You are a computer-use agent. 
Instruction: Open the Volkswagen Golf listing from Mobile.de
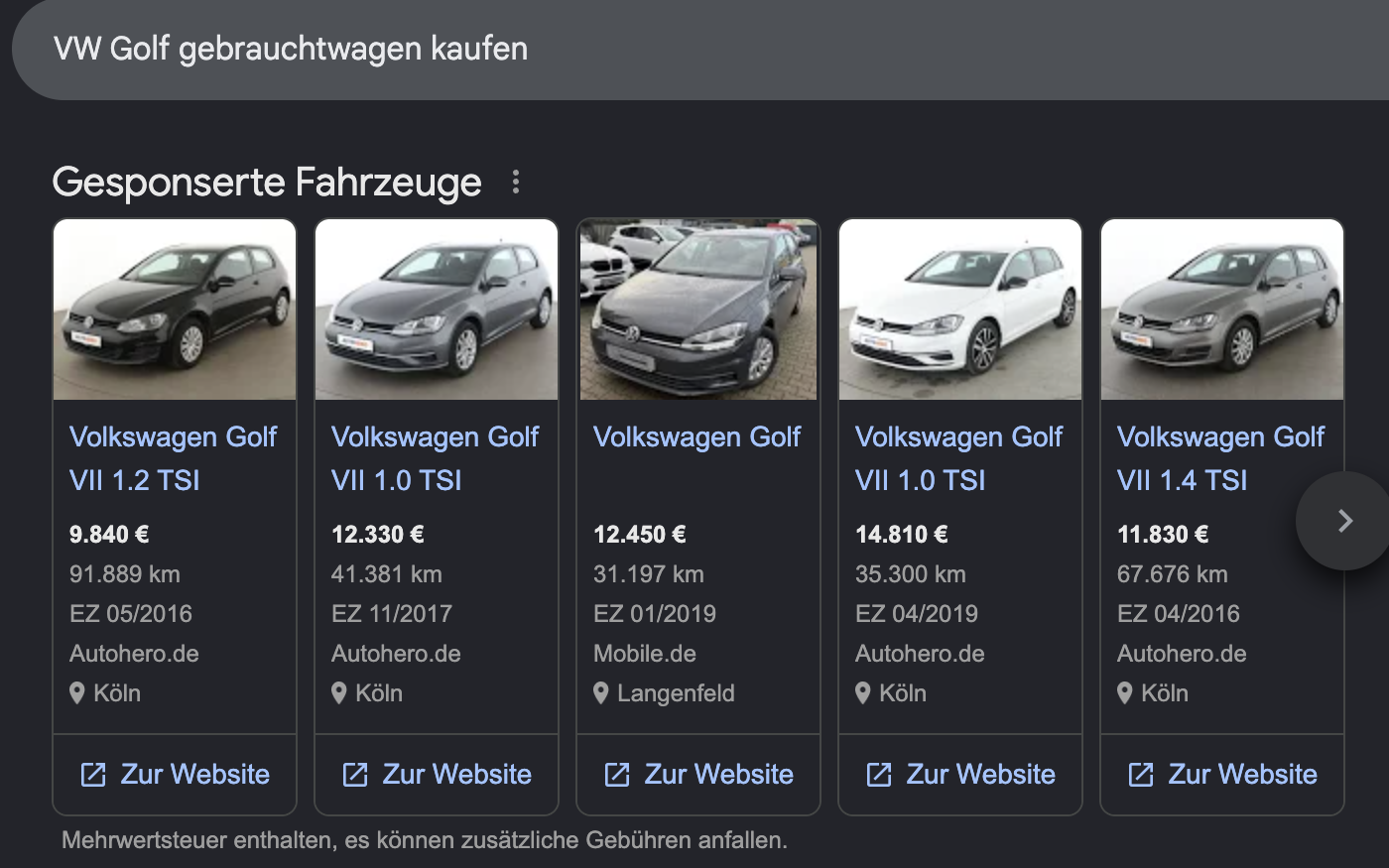696,437
